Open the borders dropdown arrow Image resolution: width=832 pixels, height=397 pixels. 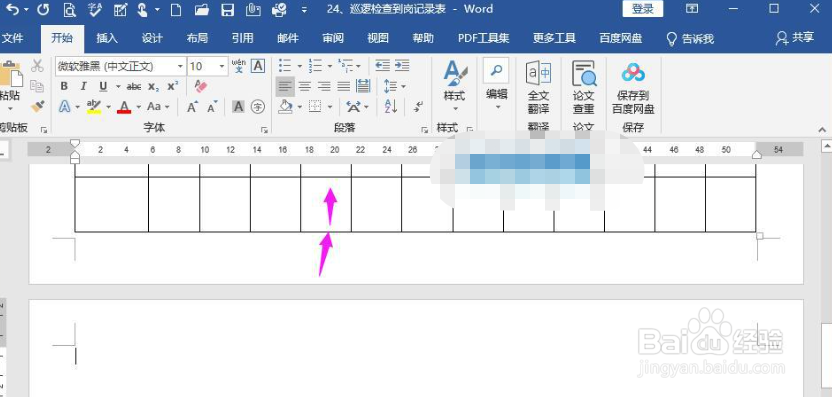point(330,107)
